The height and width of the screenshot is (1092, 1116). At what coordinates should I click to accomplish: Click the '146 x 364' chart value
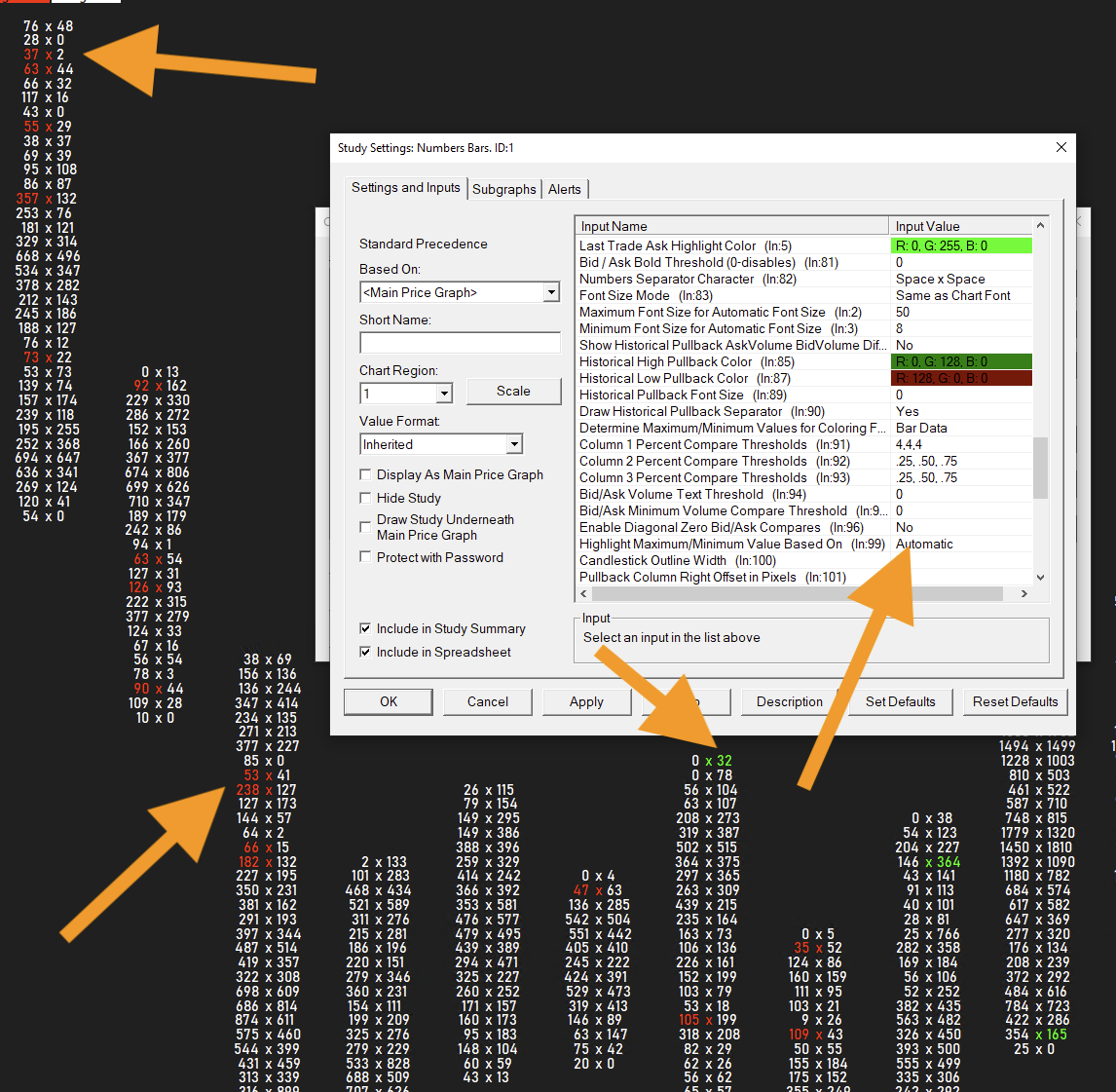pyautogui.click(x=929, y=862)
